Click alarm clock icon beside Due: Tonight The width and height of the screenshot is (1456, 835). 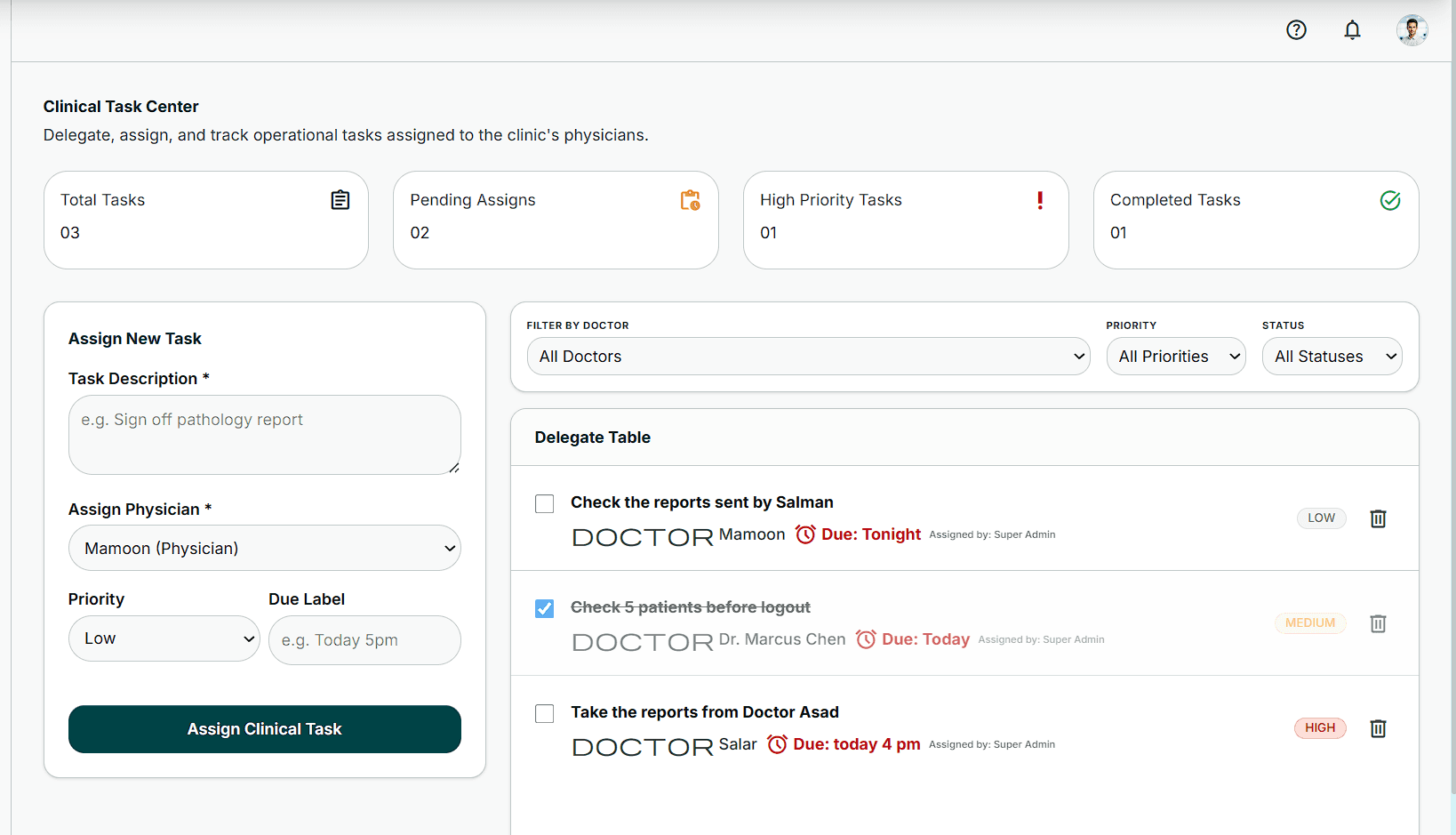805,534
